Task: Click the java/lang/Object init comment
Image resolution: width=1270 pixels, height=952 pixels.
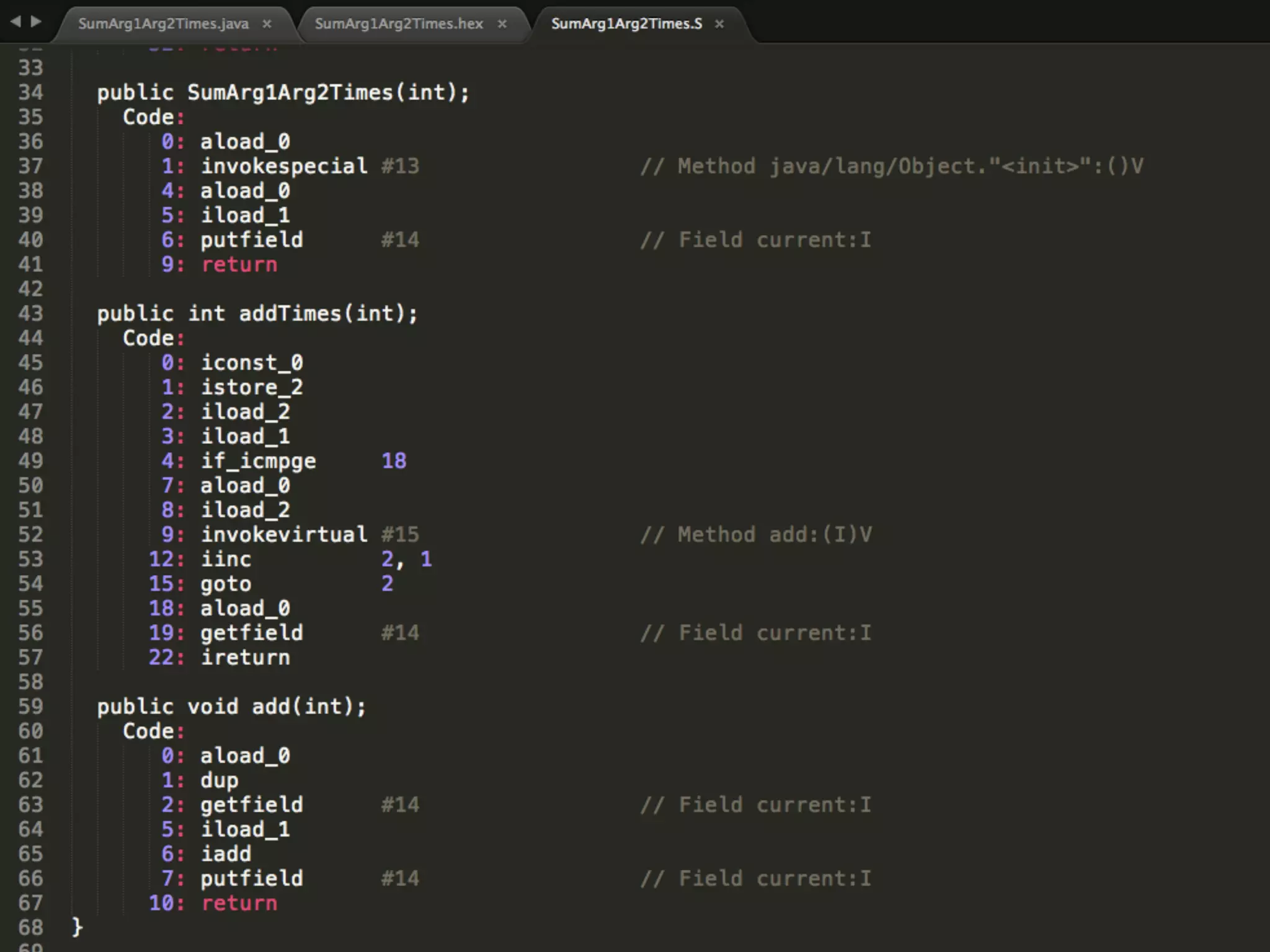Action: coord(892,166)
